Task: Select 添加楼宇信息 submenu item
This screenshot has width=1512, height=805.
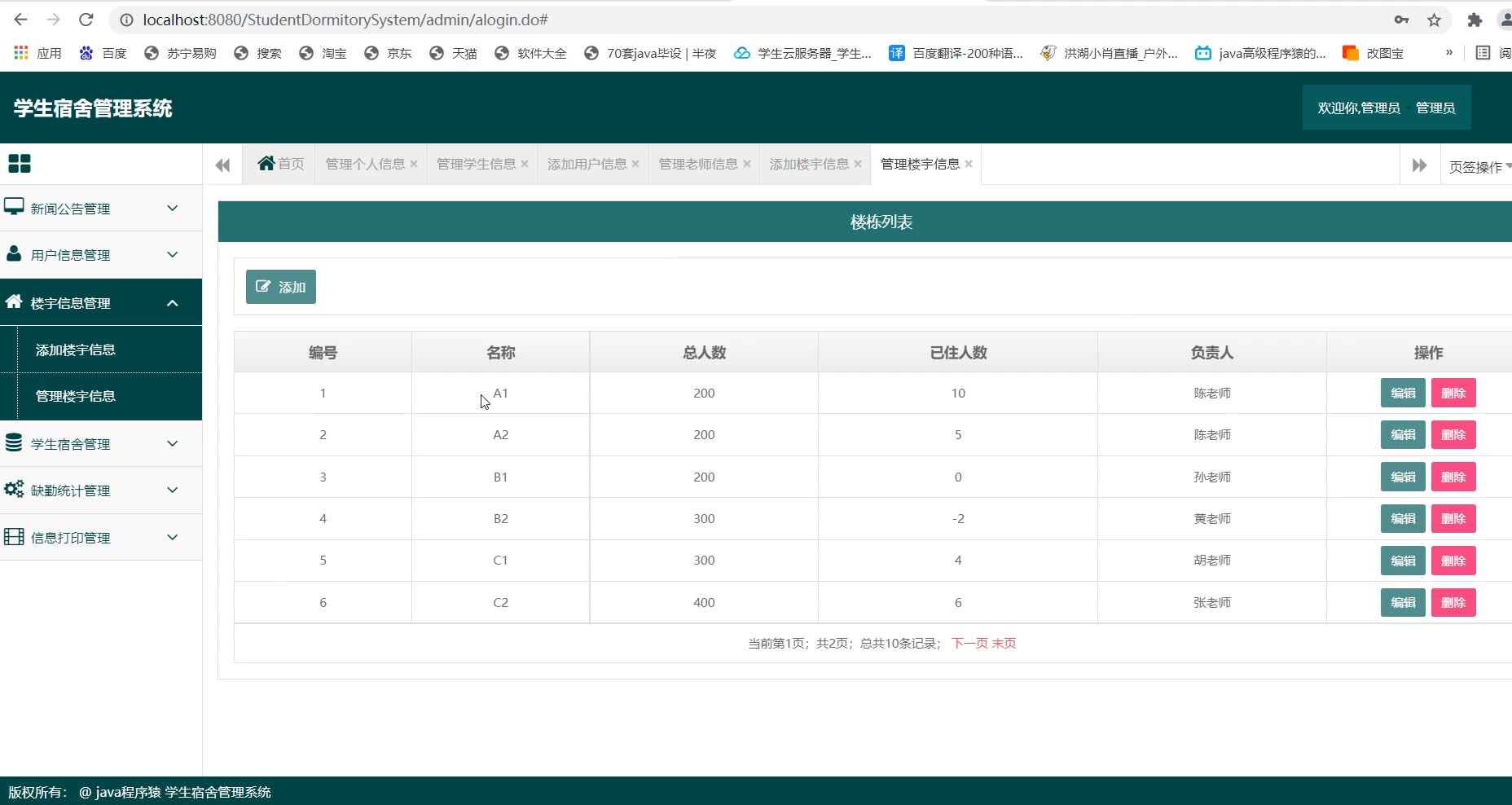Action: [76, 350]
